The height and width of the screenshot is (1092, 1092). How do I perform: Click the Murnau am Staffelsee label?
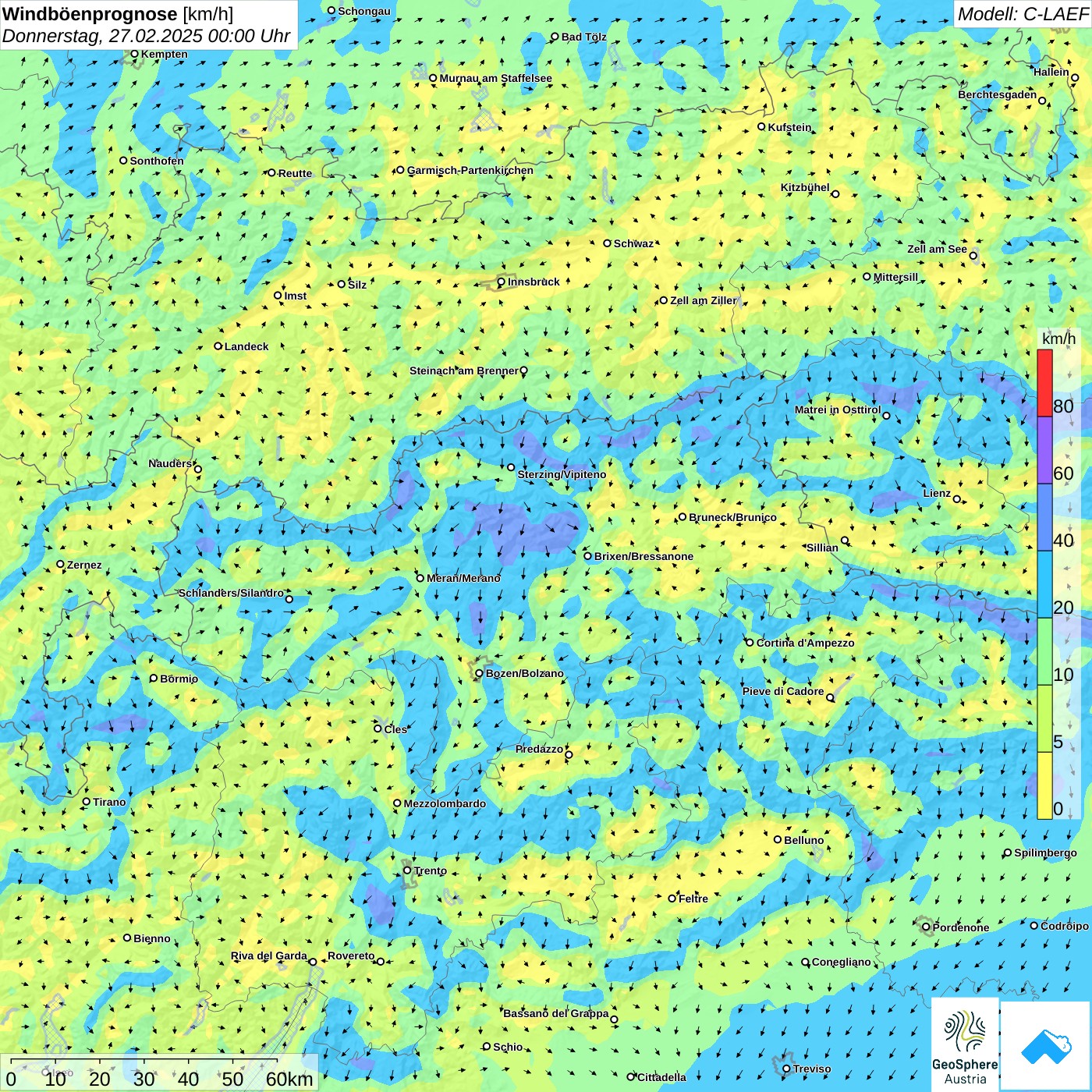pyautogui.click(x=495, y=78)
